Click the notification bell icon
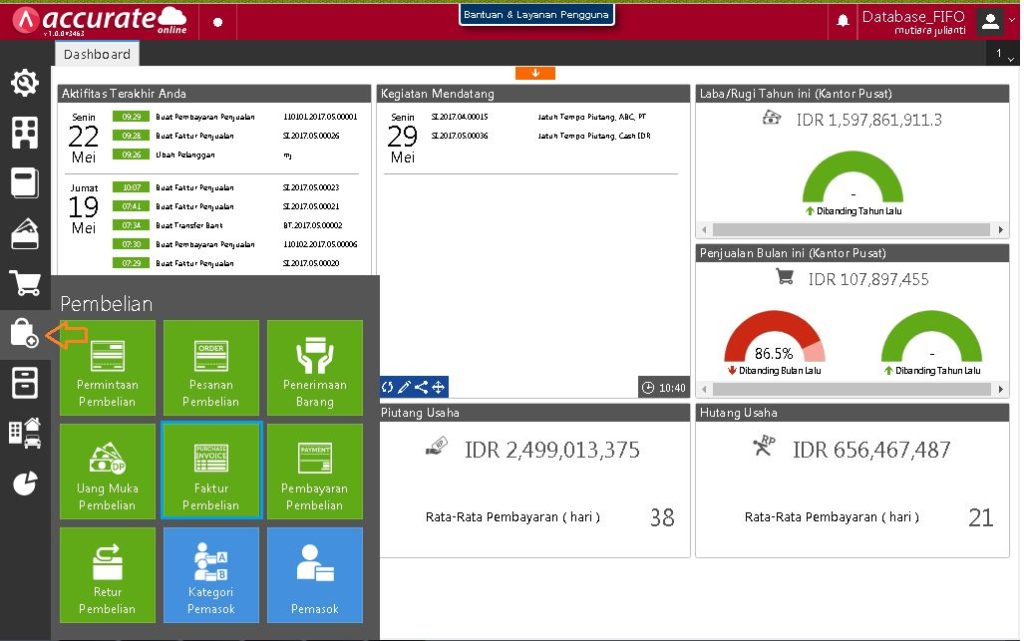The height and width of the screenshot is (641, 1024). coord(843,20)
